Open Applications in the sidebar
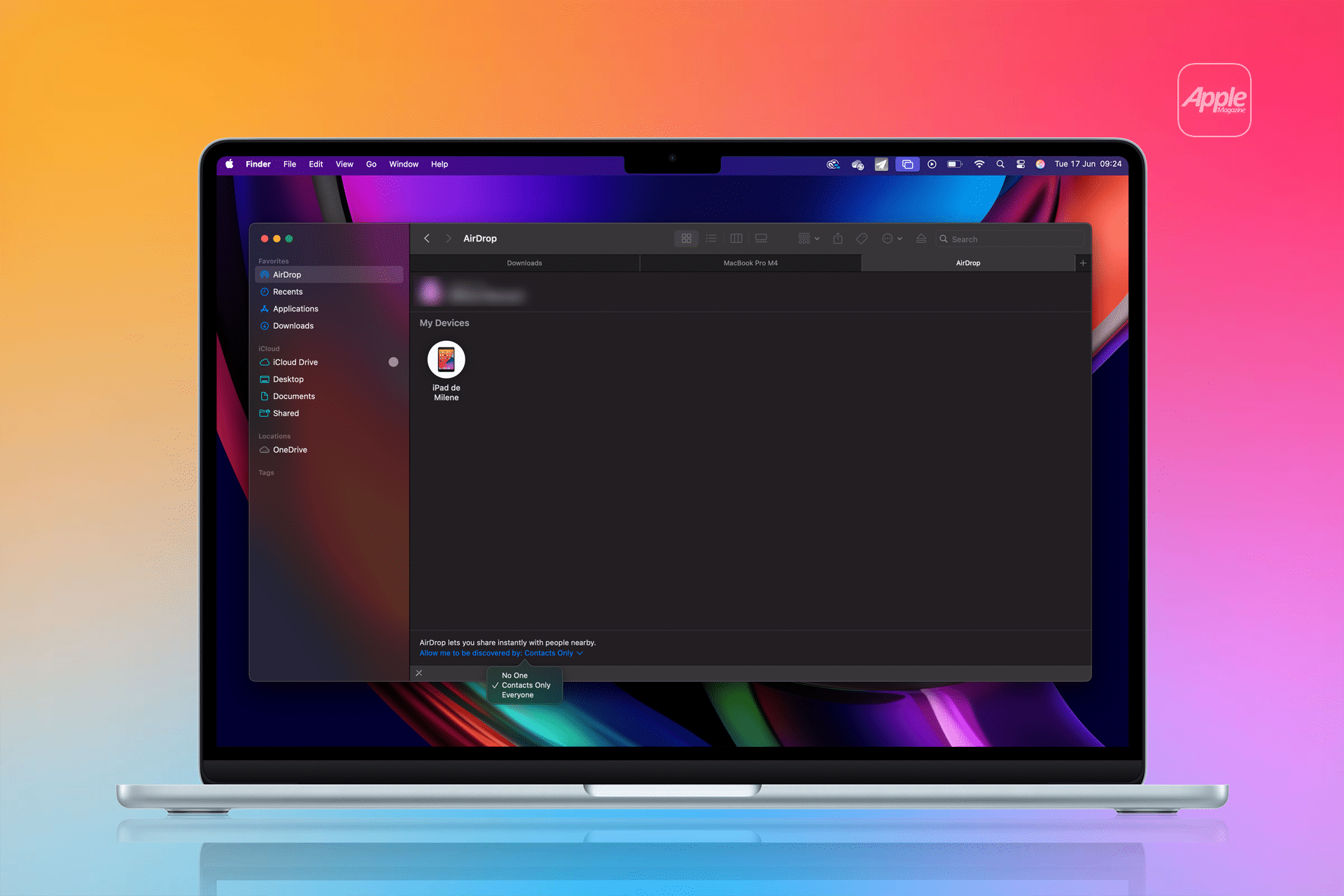Image resolution: width=1344 pixels, height=896 pixels. pyautogui.click(x=329, y=309)
